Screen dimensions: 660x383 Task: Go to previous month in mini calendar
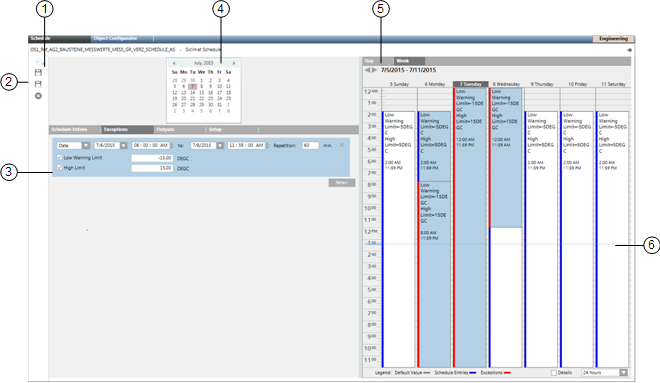[174, 63]
